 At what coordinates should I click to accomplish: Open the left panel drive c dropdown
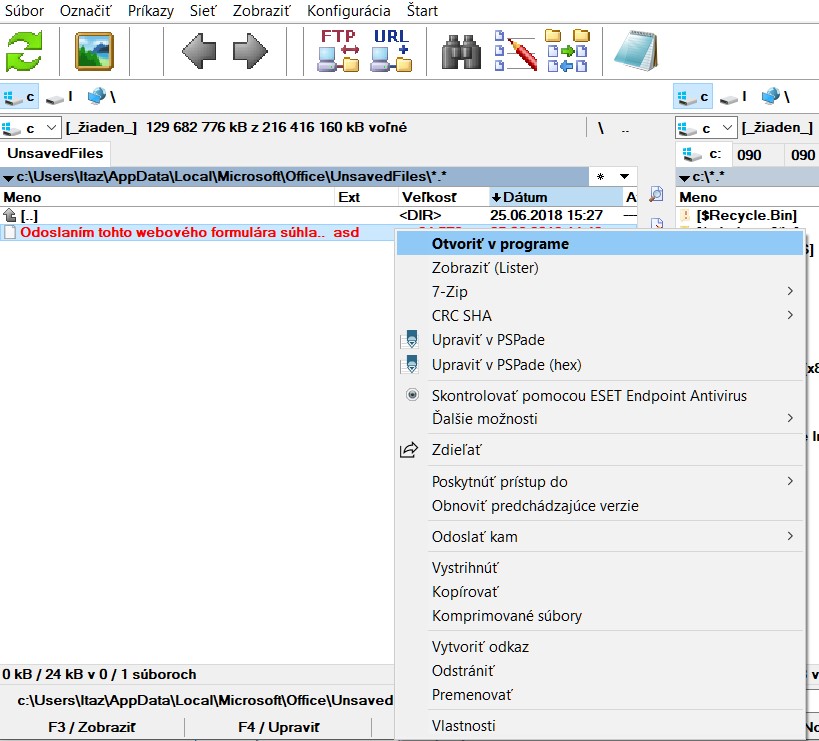30,128
